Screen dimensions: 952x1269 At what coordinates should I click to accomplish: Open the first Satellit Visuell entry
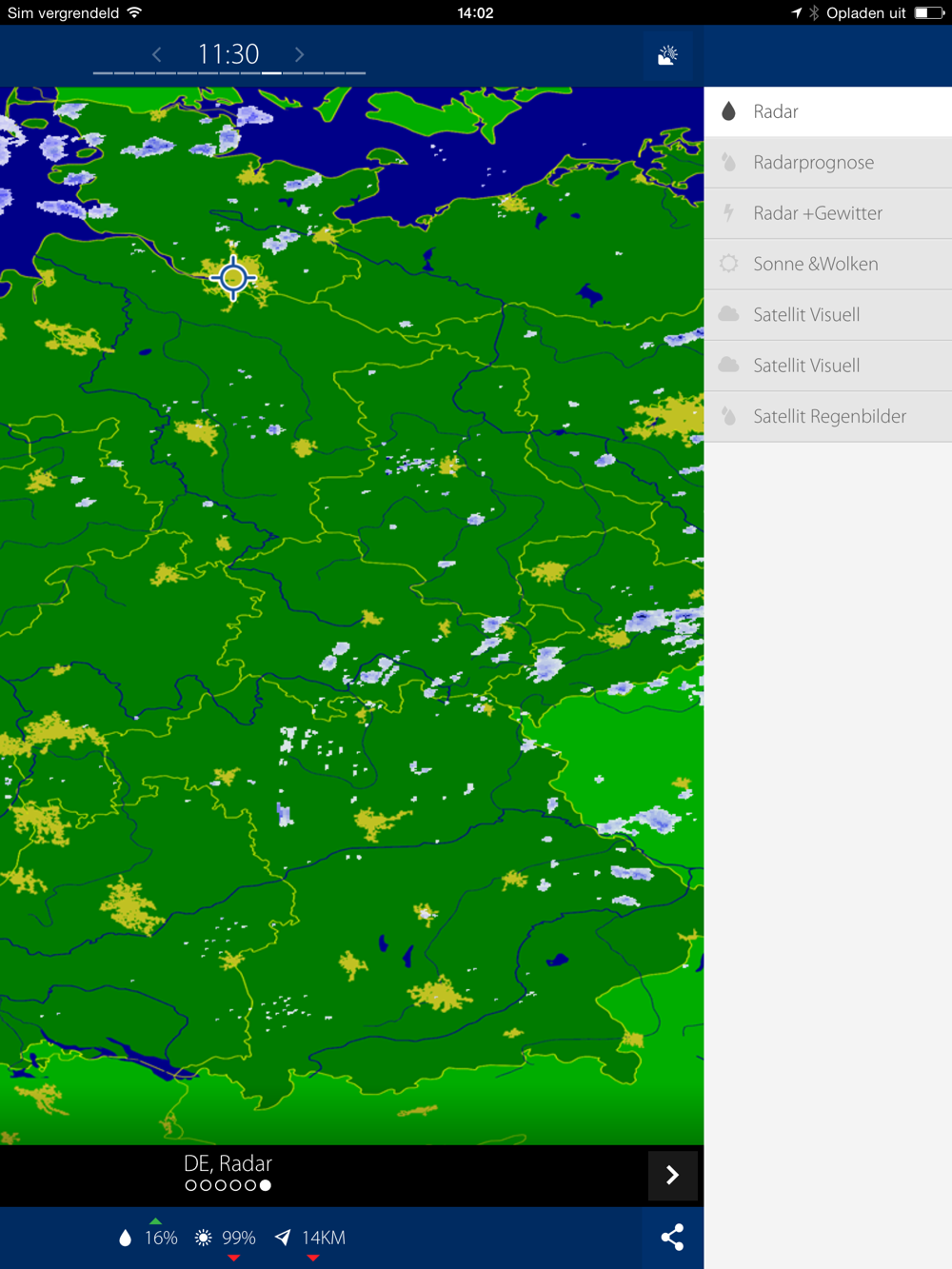pyautogui.click(x=828, y=314)
